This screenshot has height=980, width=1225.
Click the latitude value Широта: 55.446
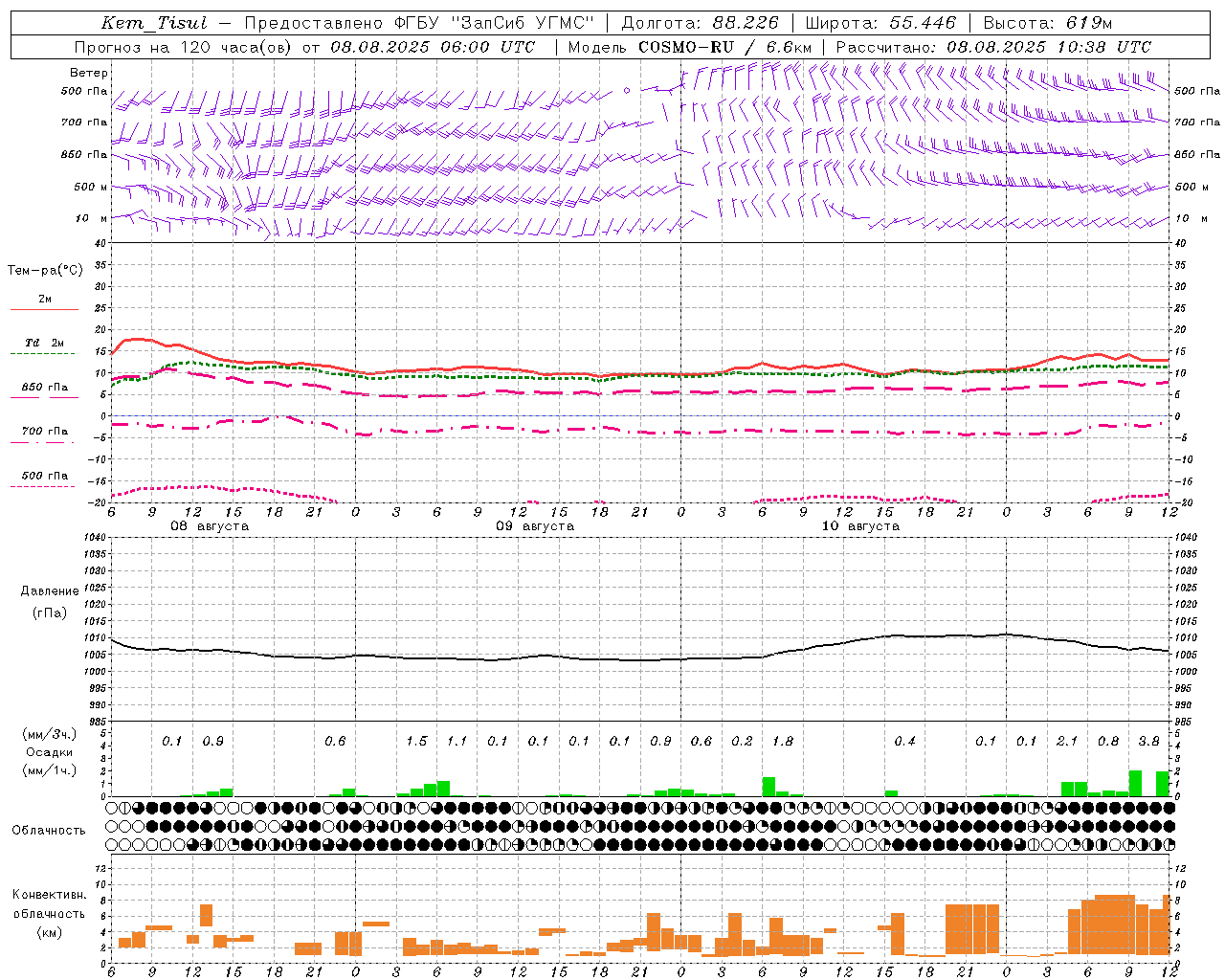coord(880,23)
